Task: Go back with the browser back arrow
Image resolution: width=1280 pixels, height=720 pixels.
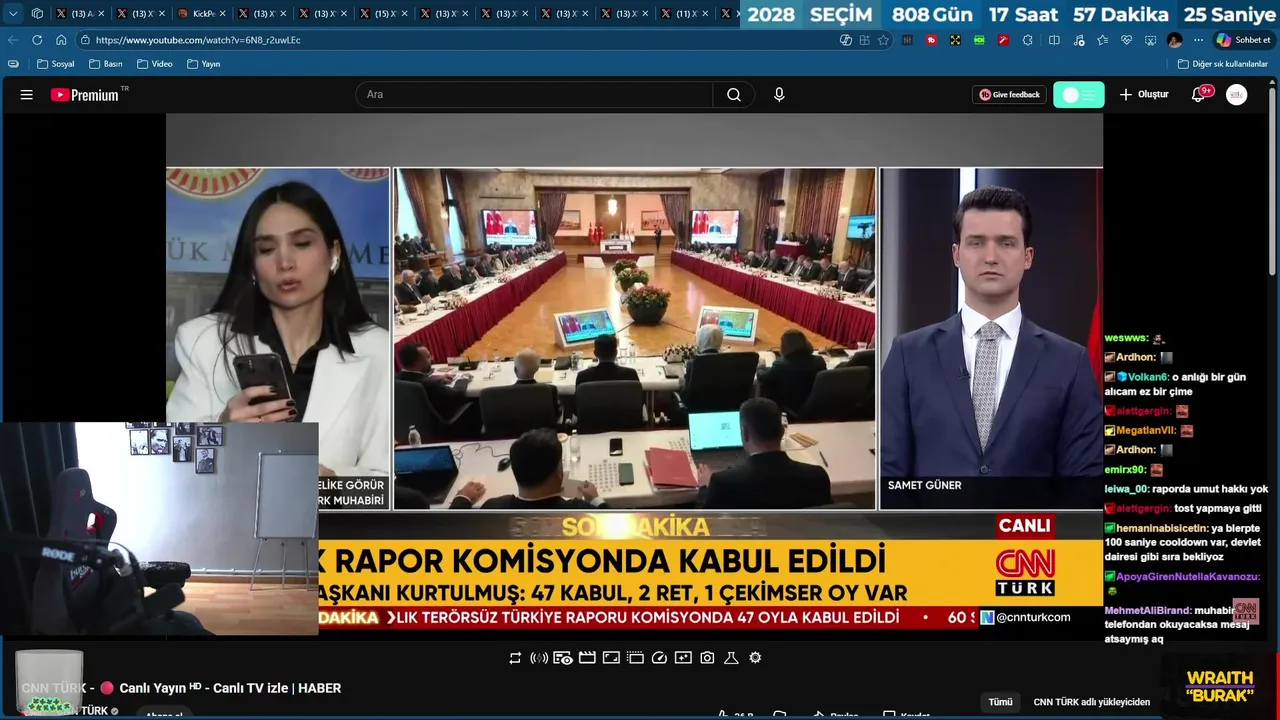Action: click(13, 40)
